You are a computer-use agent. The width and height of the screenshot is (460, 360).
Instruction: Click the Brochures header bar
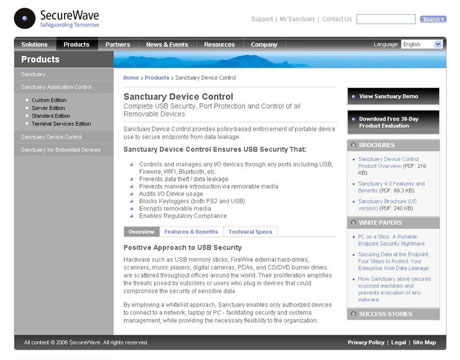tap(393, 145)
